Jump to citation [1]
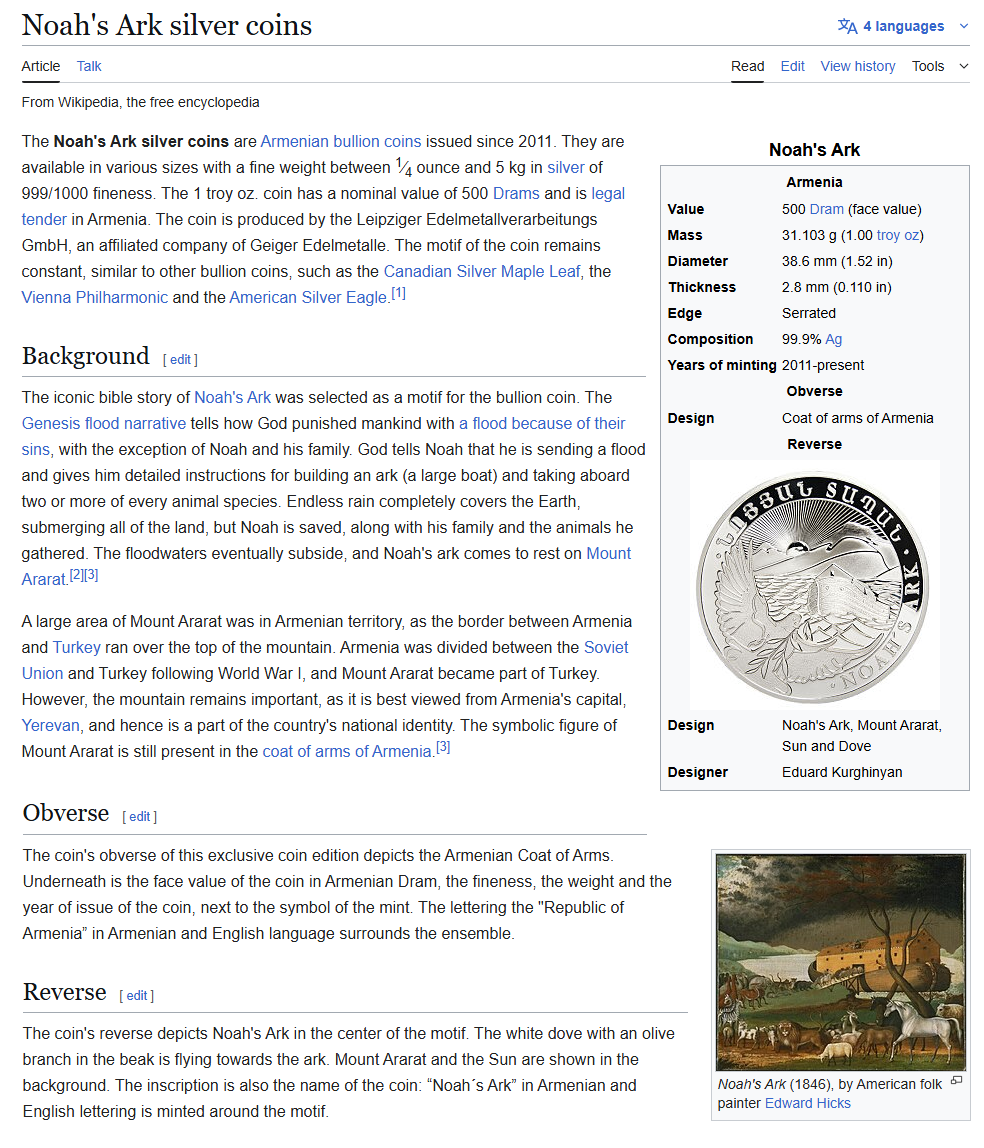Viewport: 984px width, 1148px height. 398,294
